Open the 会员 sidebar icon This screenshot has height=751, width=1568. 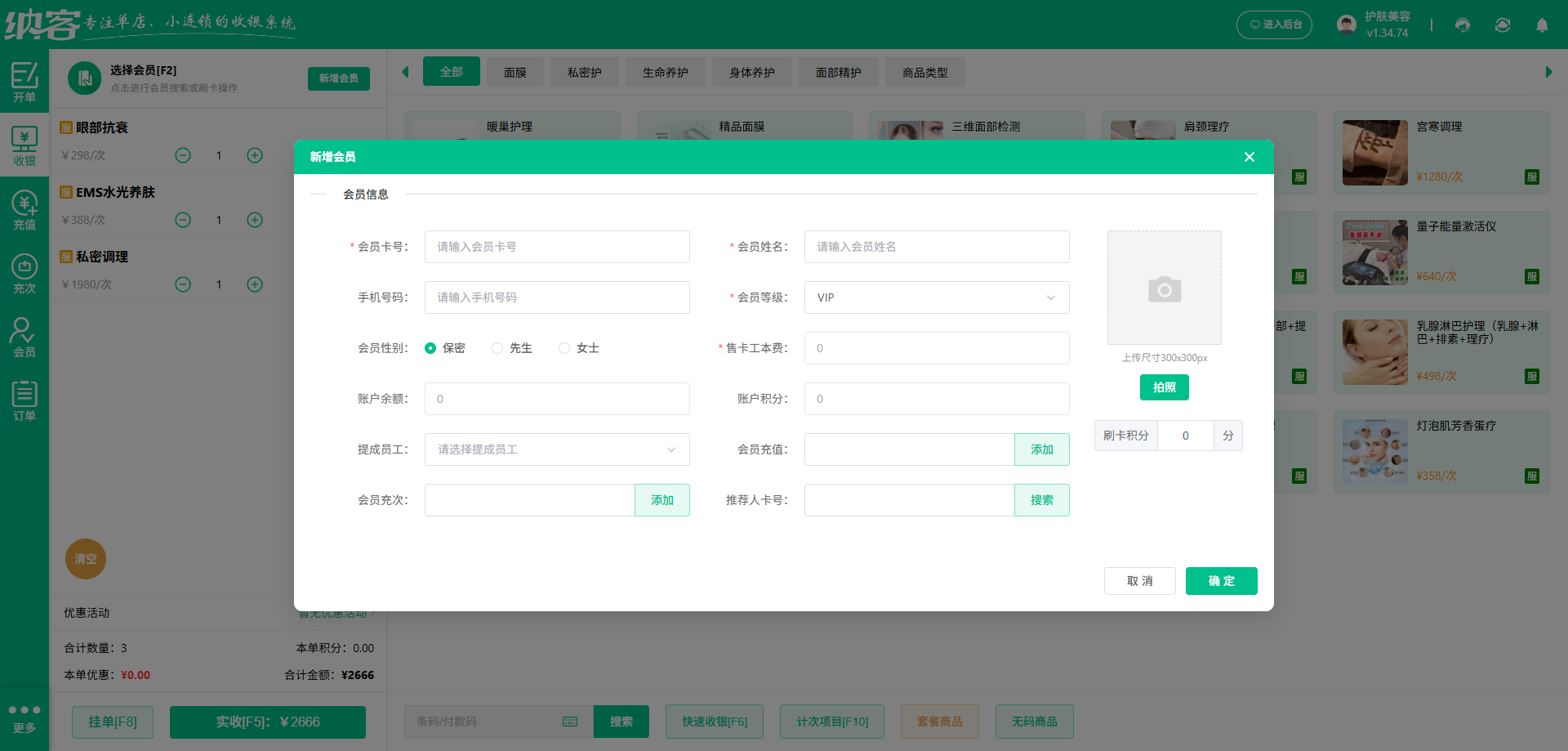point(24,337)
